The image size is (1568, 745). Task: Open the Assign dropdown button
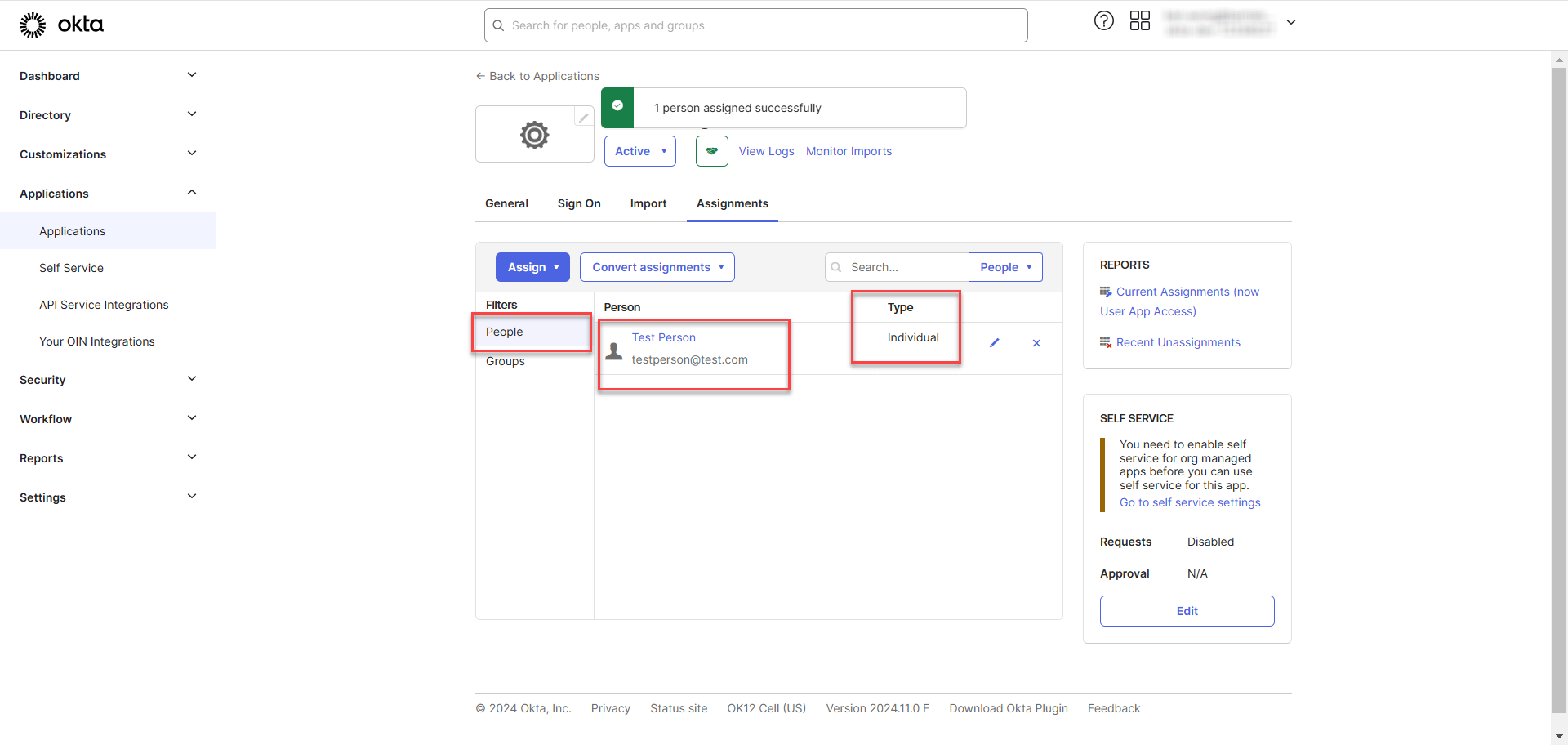pos(532,267)
